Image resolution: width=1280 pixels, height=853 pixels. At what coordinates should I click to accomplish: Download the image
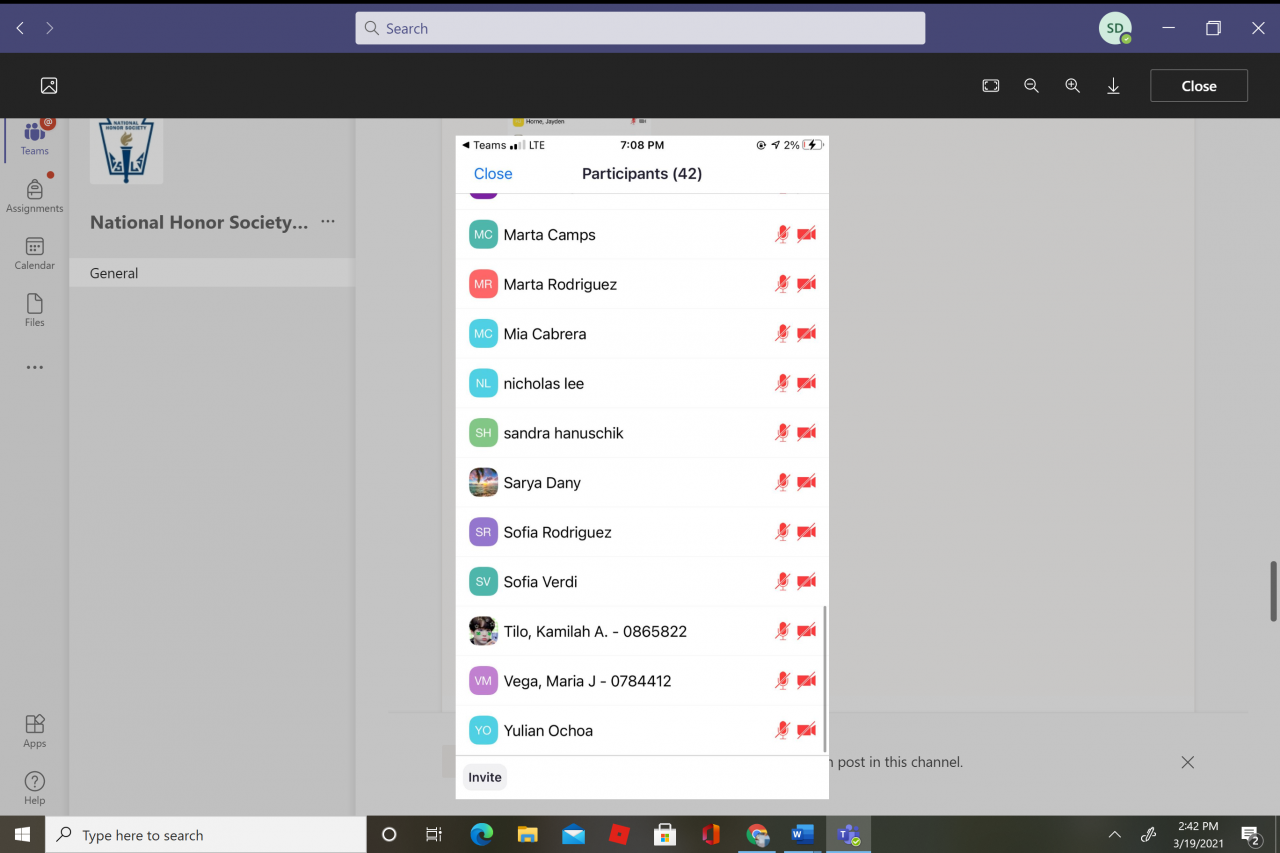[1113, 86]
